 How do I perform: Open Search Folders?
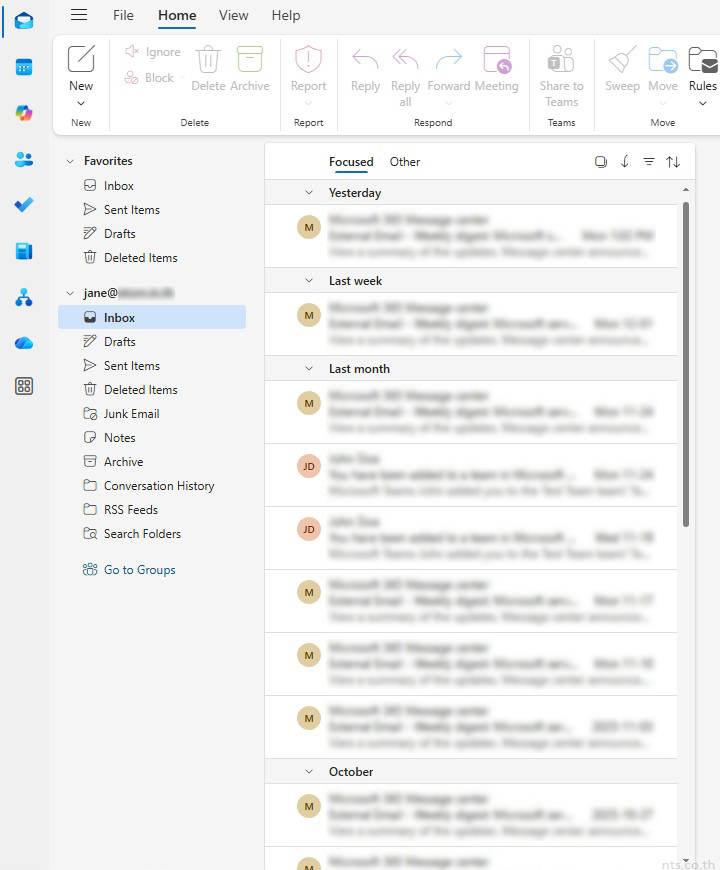152,534
